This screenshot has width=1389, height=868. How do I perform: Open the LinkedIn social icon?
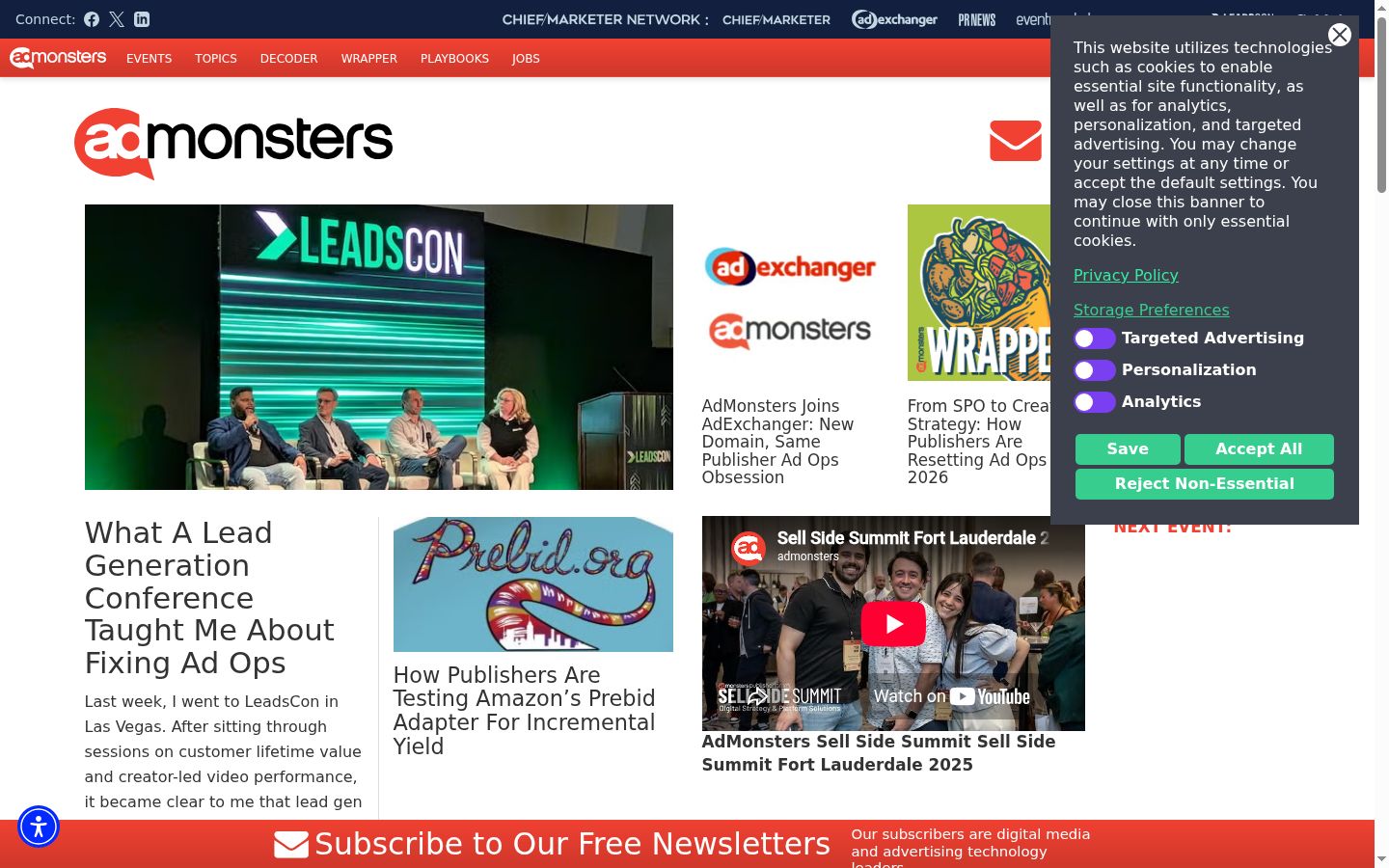[142, 19]
